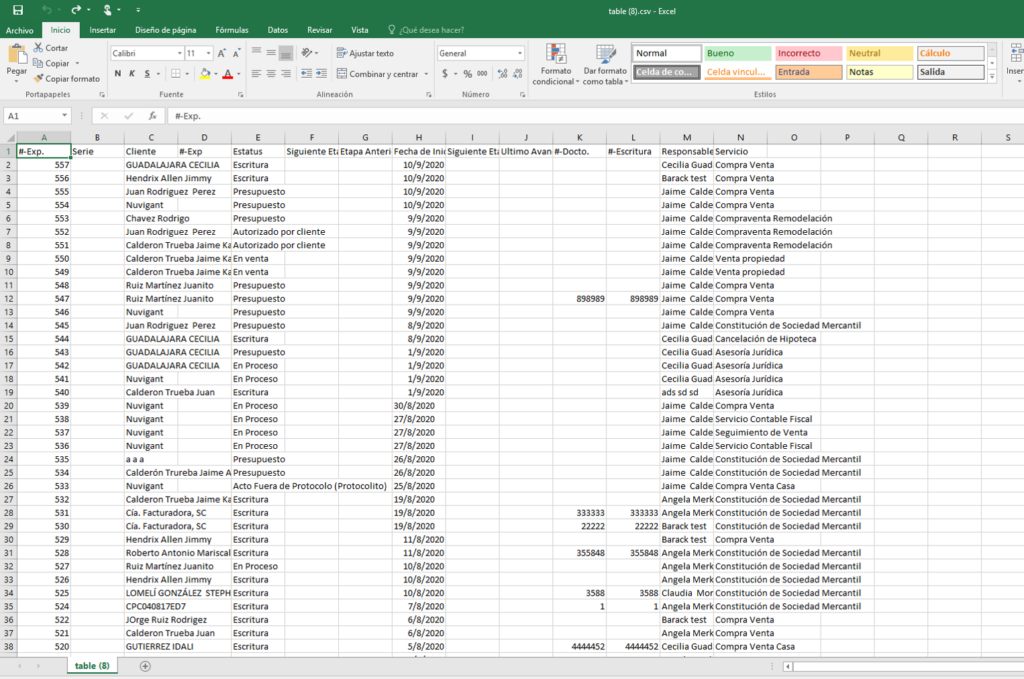Open the font size 11 dropdown
1024x679 pixels.
208,54
